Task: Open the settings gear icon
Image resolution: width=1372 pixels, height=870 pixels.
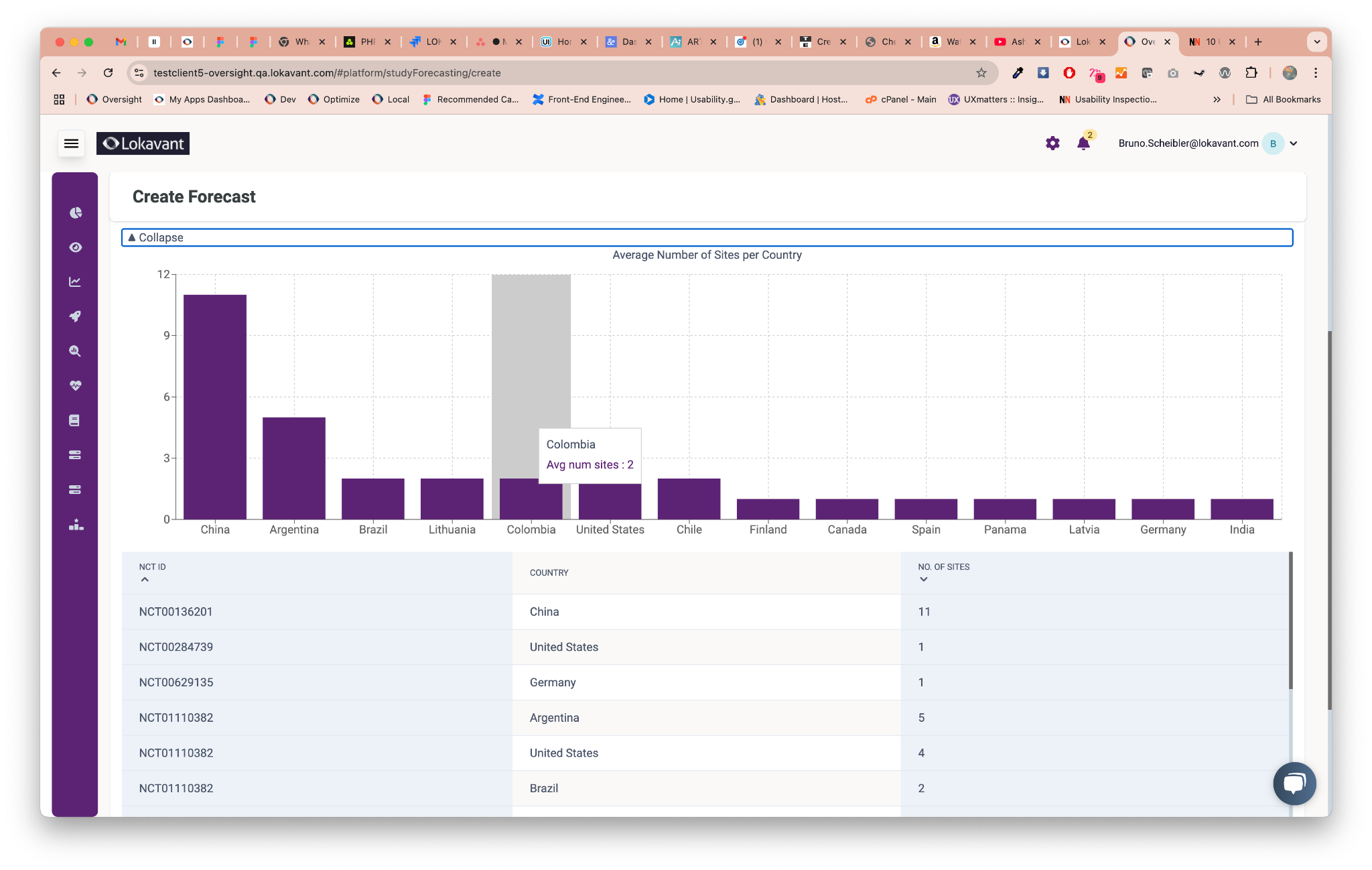Action: [1052, 143]
